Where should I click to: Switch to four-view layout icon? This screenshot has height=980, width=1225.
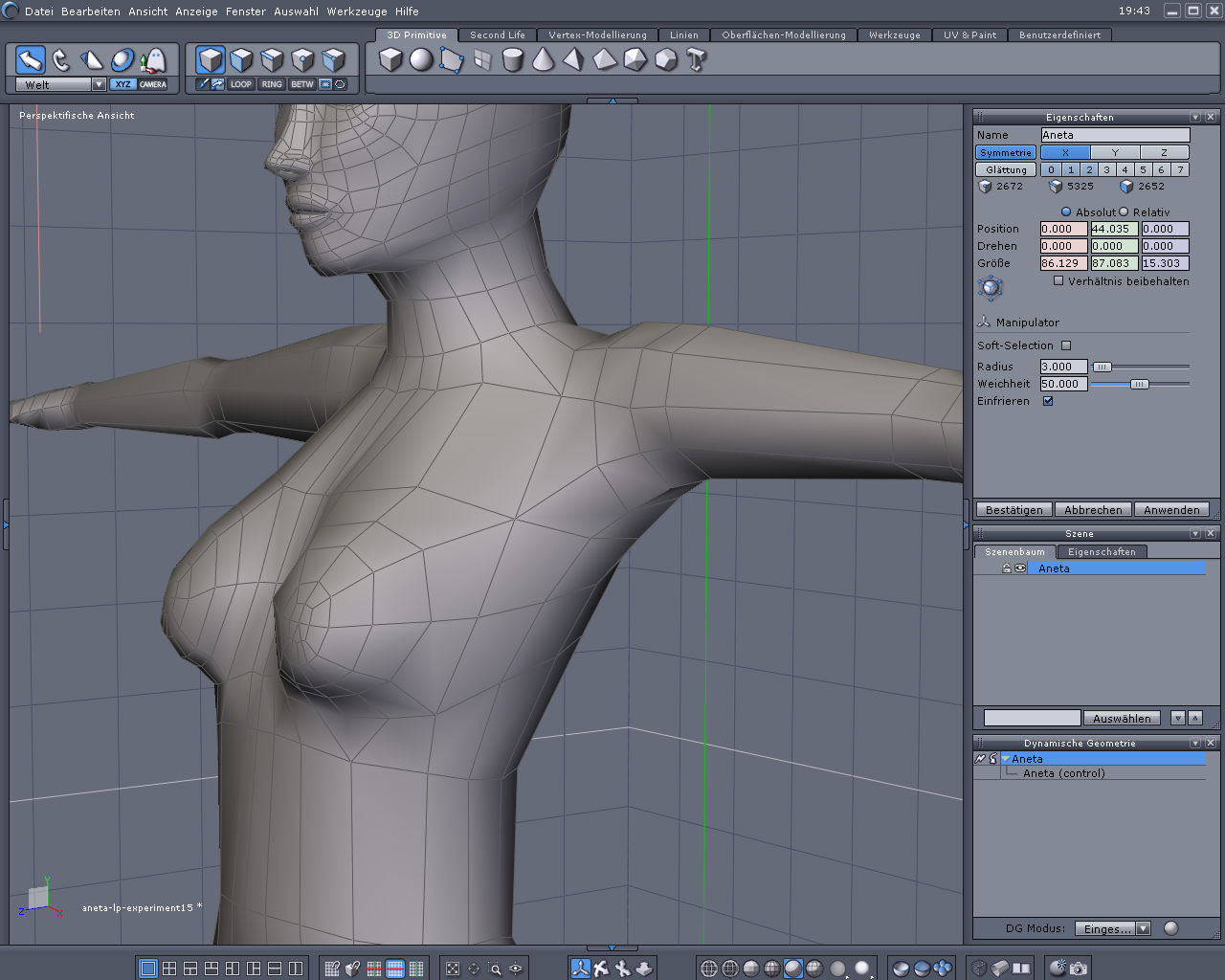click(169, 969)
